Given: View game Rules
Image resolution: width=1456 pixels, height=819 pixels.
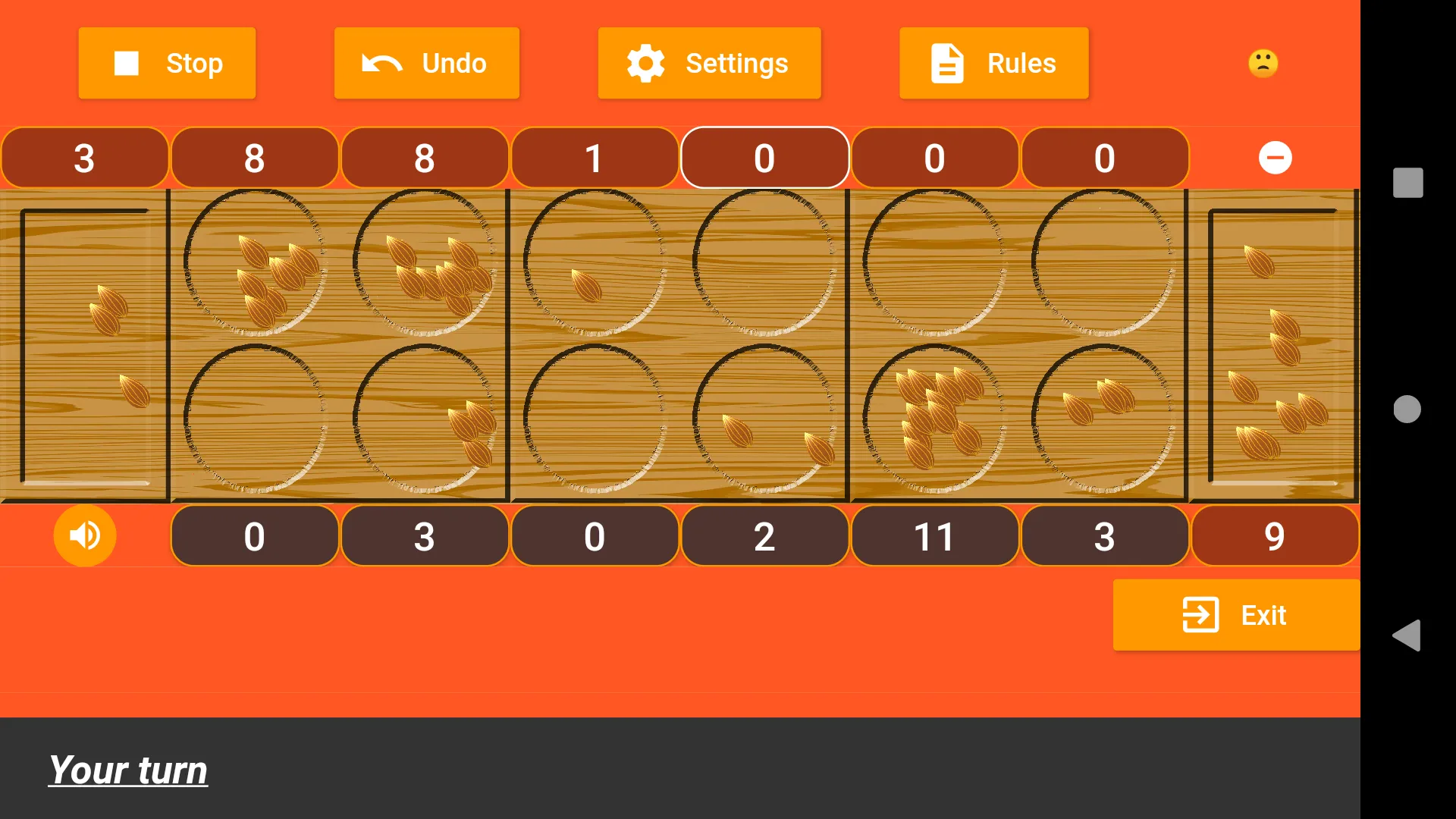Looking at the screenshot, I should tap(993, 63).
